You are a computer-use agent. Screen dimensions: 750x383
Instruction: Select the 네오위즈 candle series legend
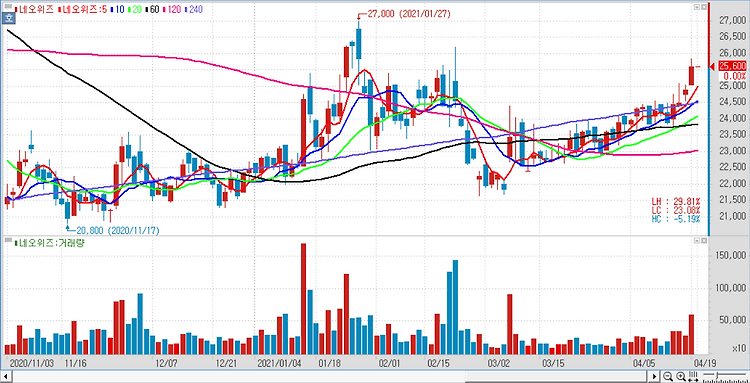pos(35,9)
